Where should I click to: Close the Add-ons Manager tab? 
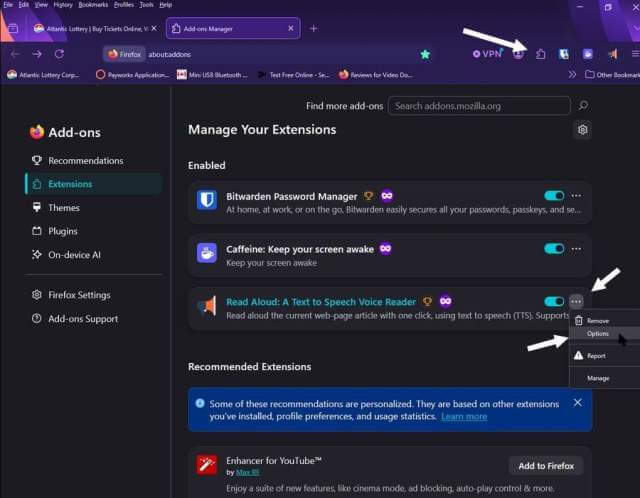tap(291, 28)
